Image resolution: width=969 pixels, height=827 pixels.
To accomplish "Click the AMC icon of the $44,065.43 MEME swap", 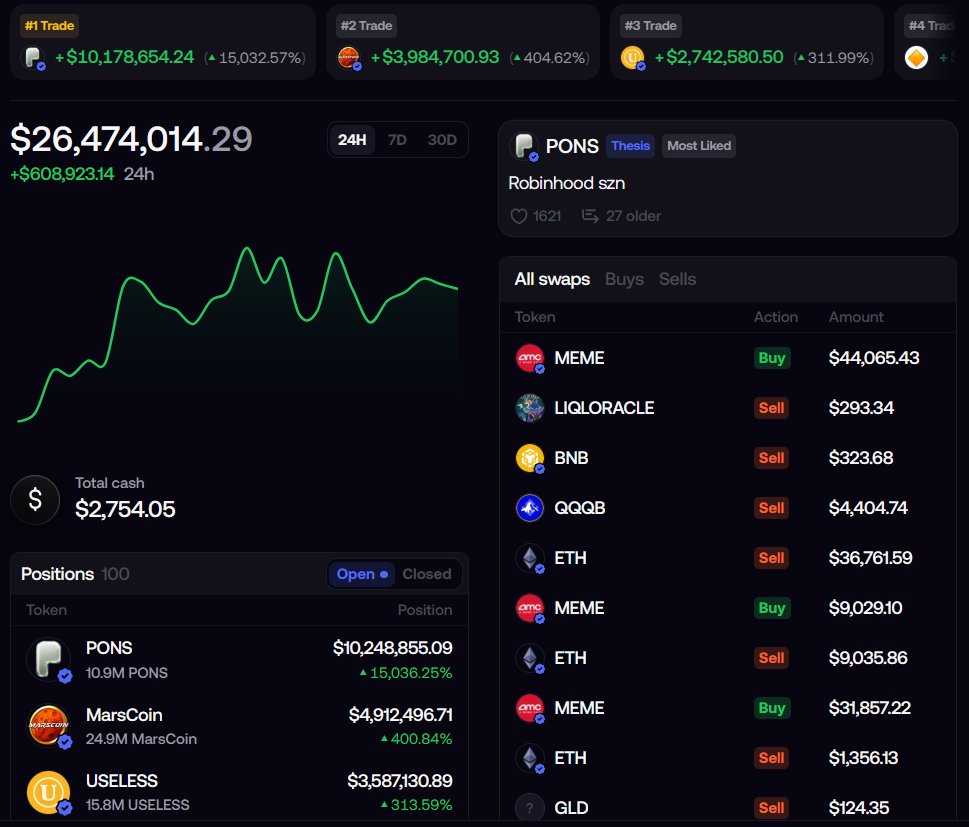I will click(530, 358).
